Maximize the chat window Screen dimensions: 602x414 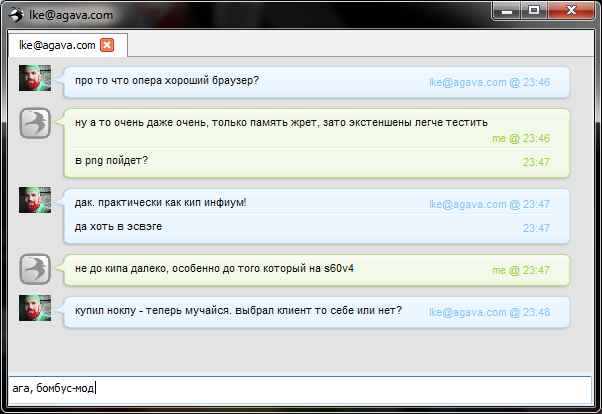point(534,11)
